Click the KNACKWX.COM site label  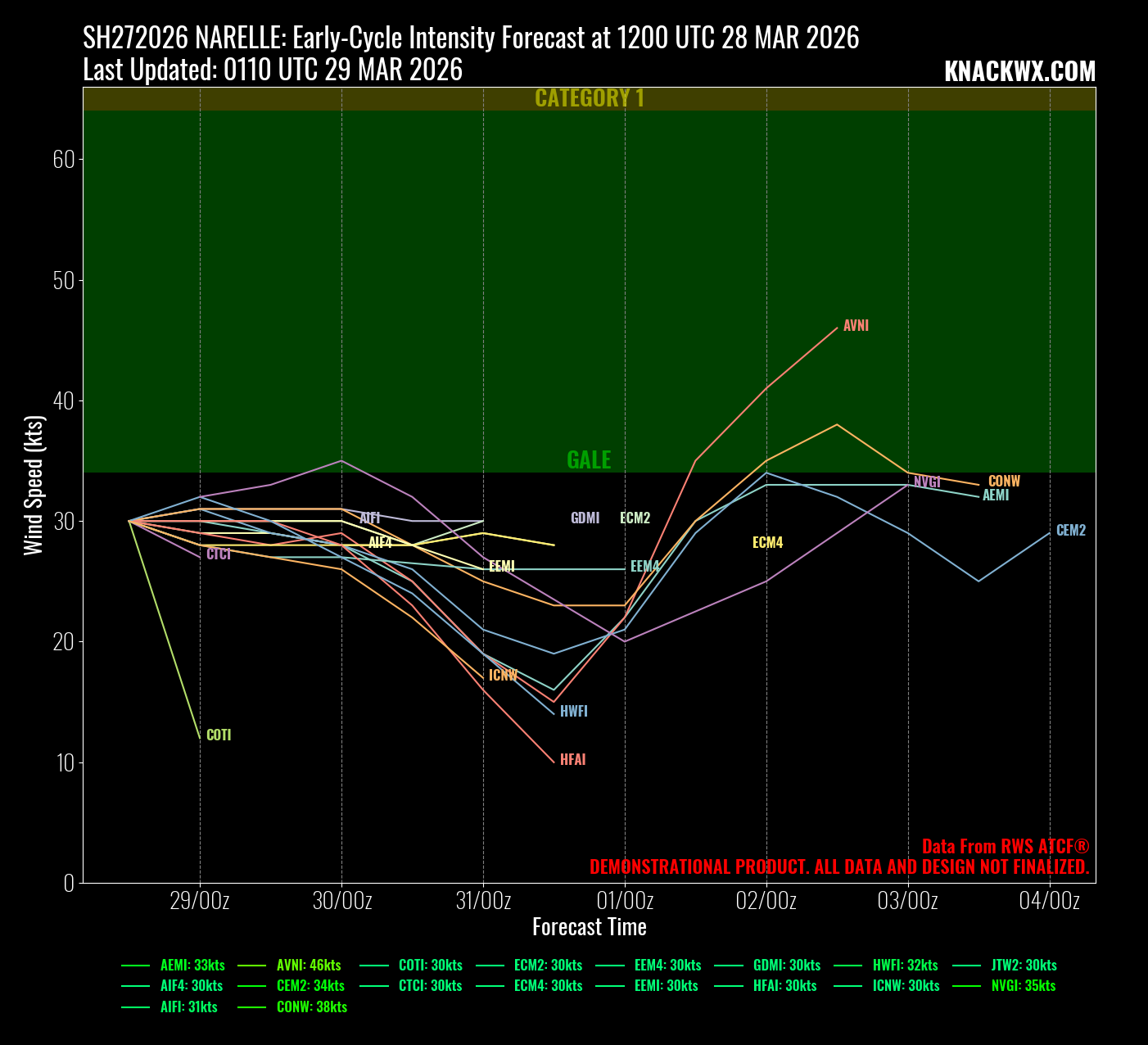click(1019, 72)
